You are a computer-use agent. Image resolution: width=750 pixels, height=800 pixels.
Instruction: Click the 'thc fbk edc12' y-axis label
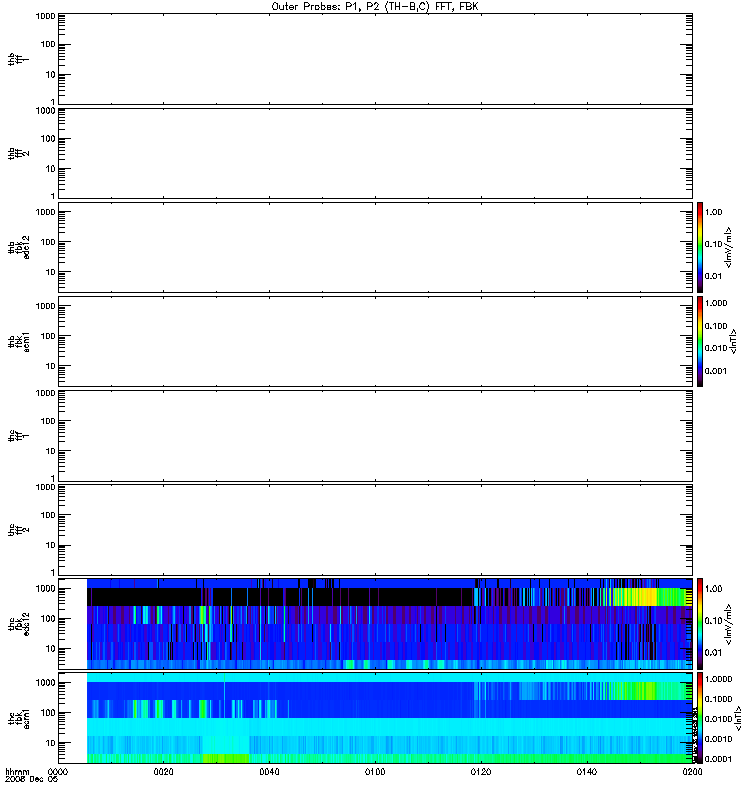pyautogui.click(x=18, y=624)
